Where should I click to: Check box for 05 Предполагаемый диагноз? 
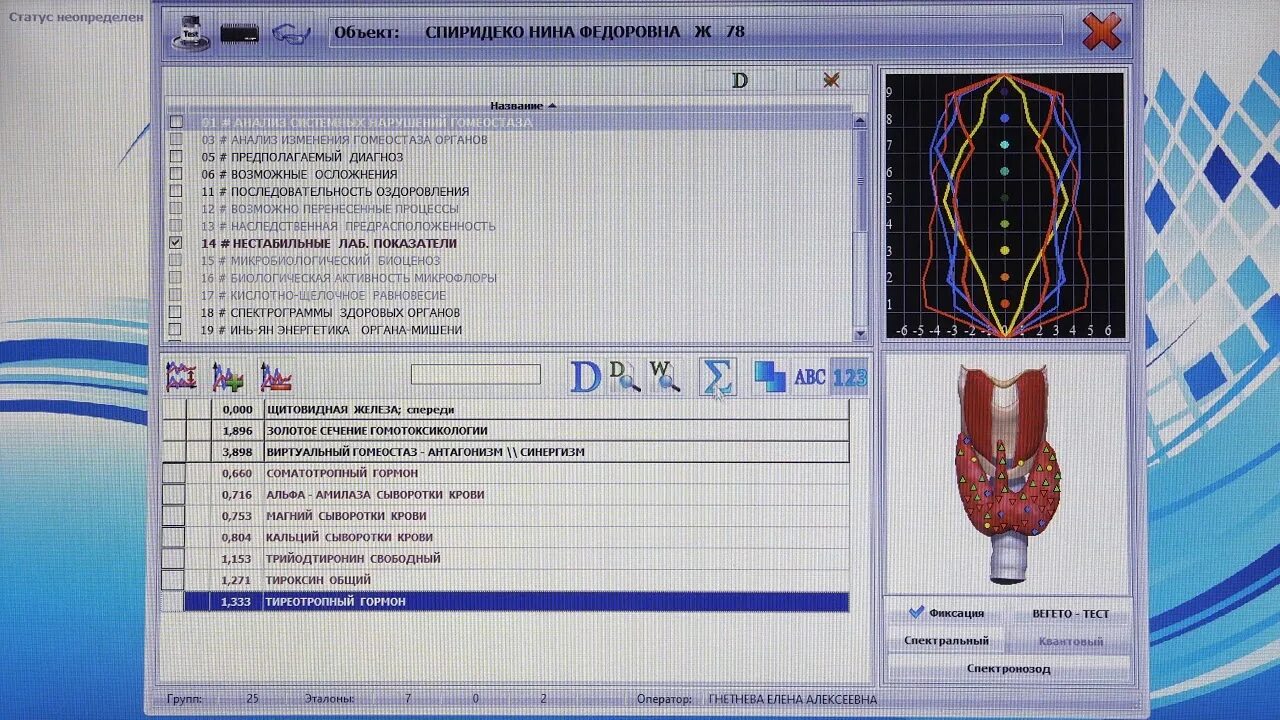click(x=176, y=156)
